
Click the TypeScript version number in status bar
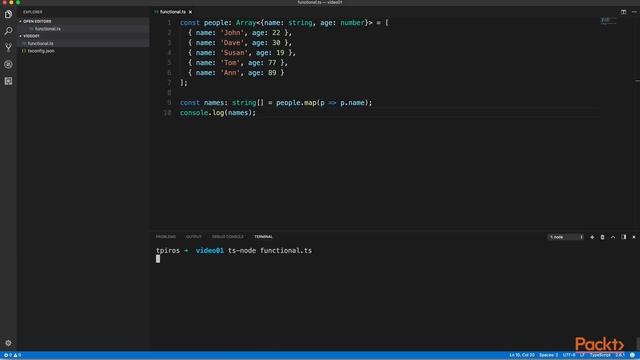click(x=620, y=355)
